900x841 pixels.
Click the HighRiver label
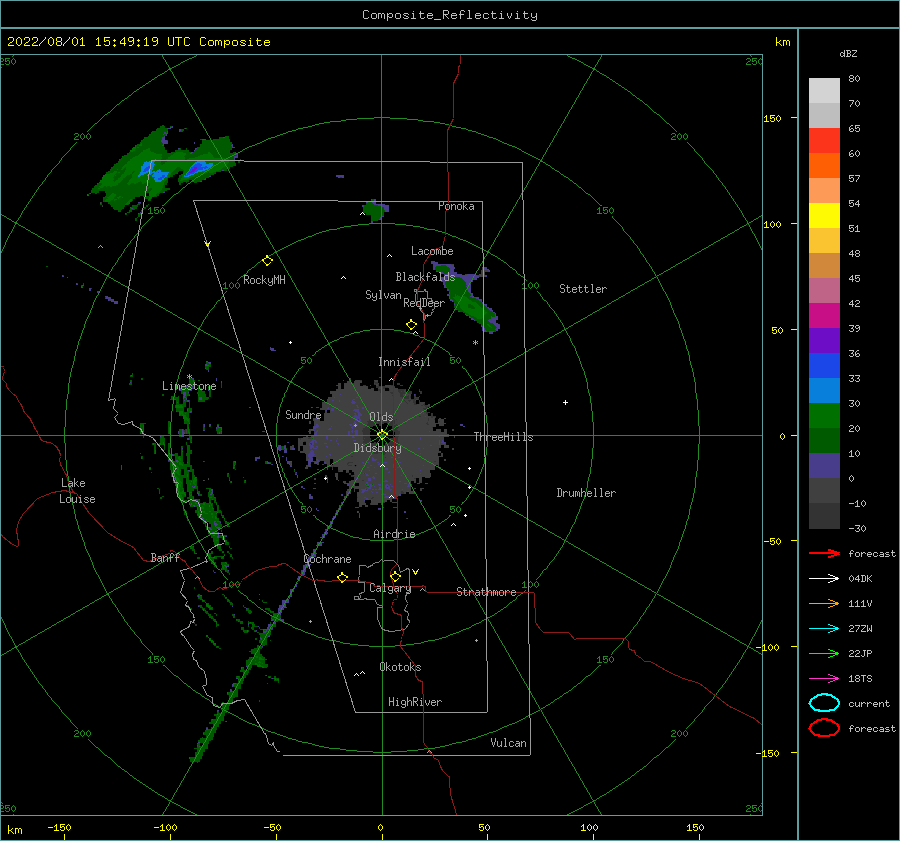coord(415,702)
